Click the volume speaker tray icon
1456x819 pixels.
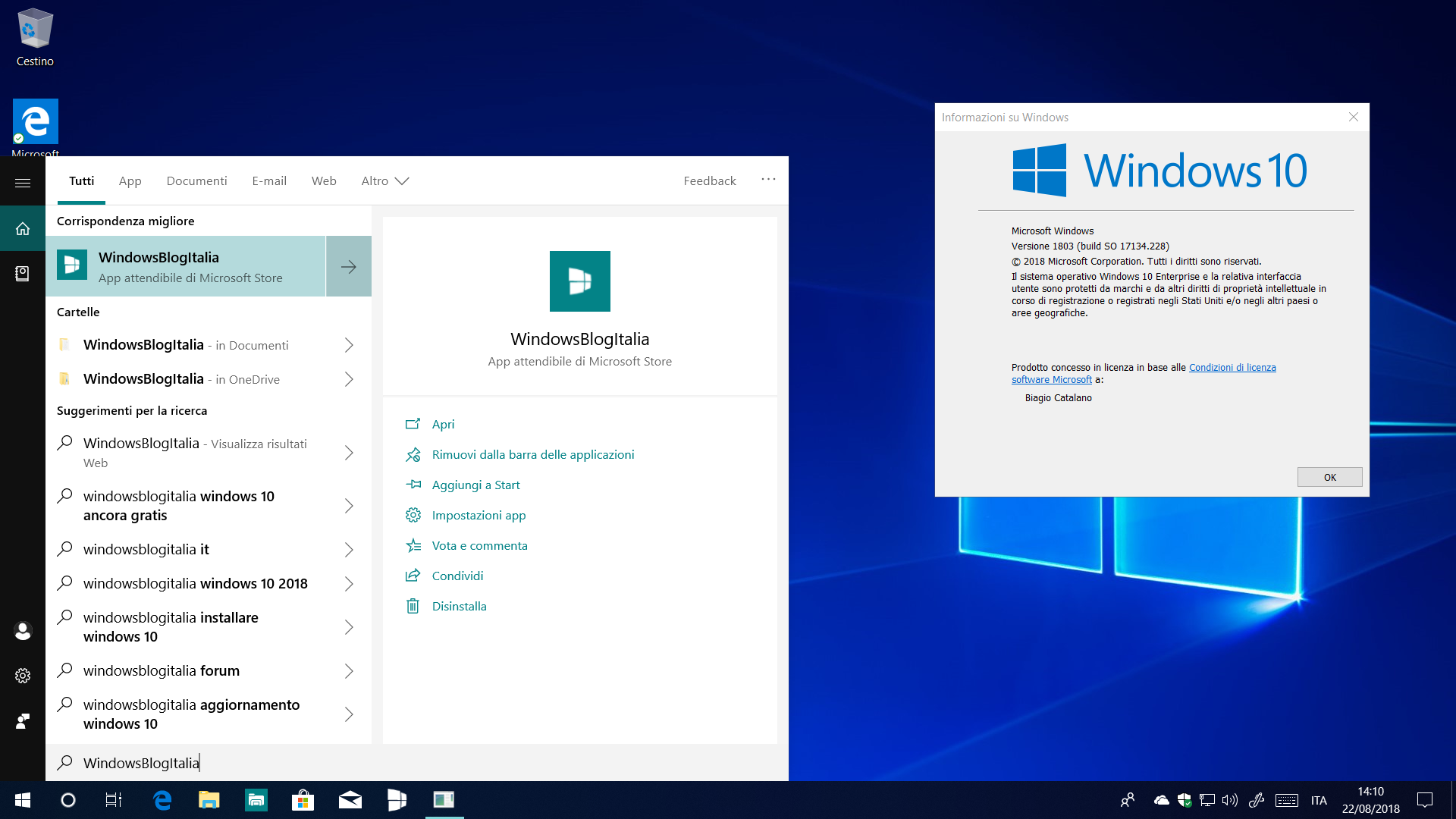click(1230, 800)
